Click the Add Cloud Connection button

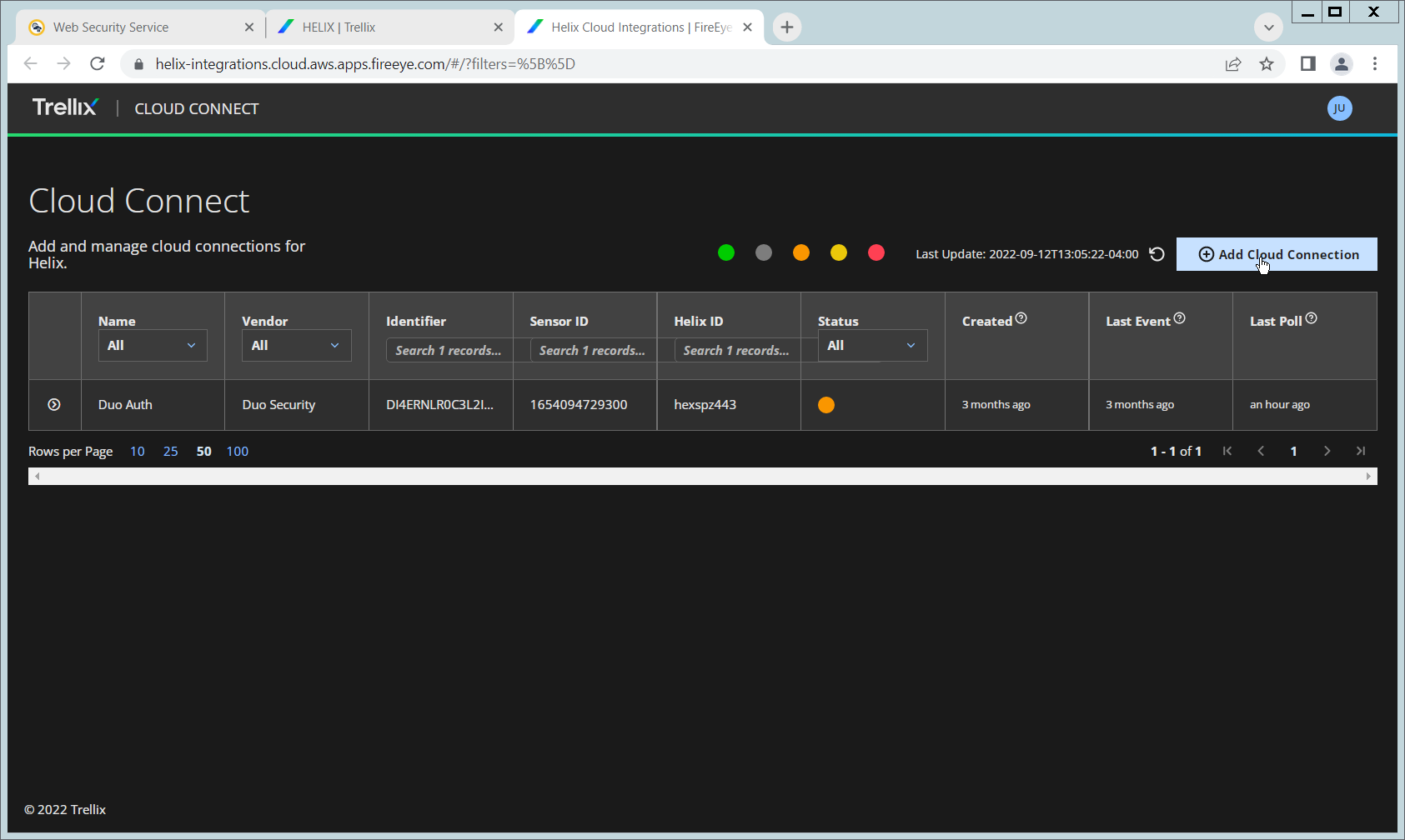coord(1277,255)
